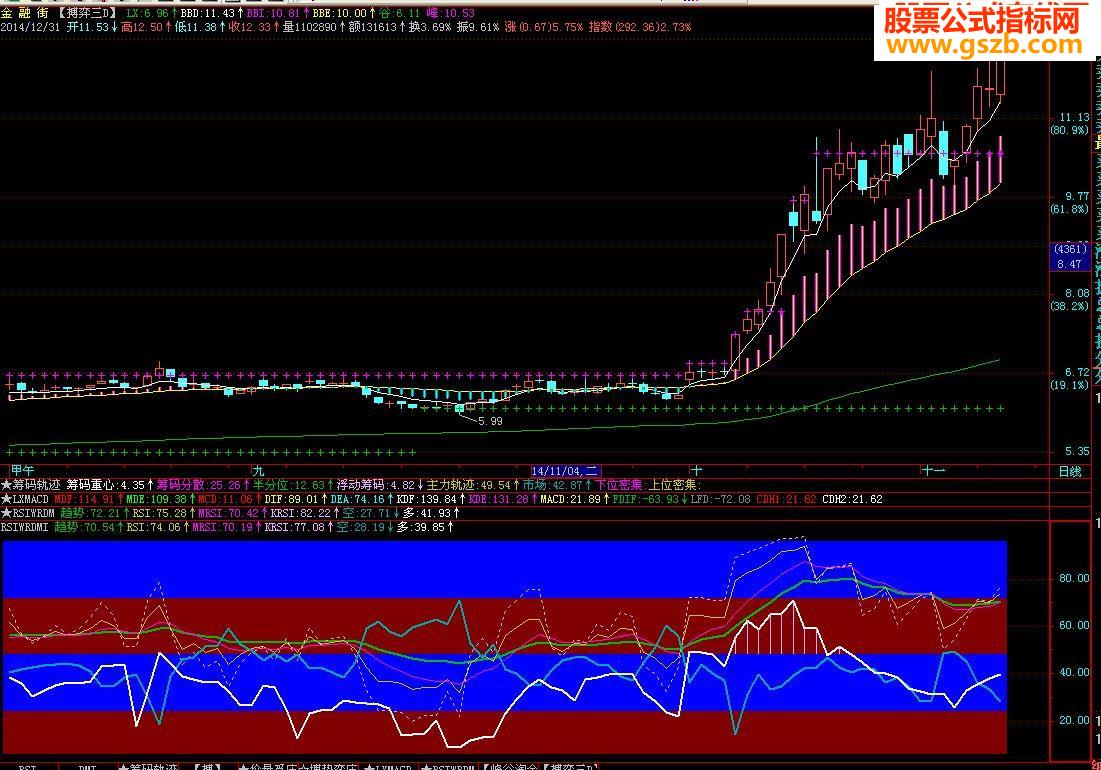Click the LX:6.96 value in the header
The image size is (1101, 770).
(x=147, y=13)
